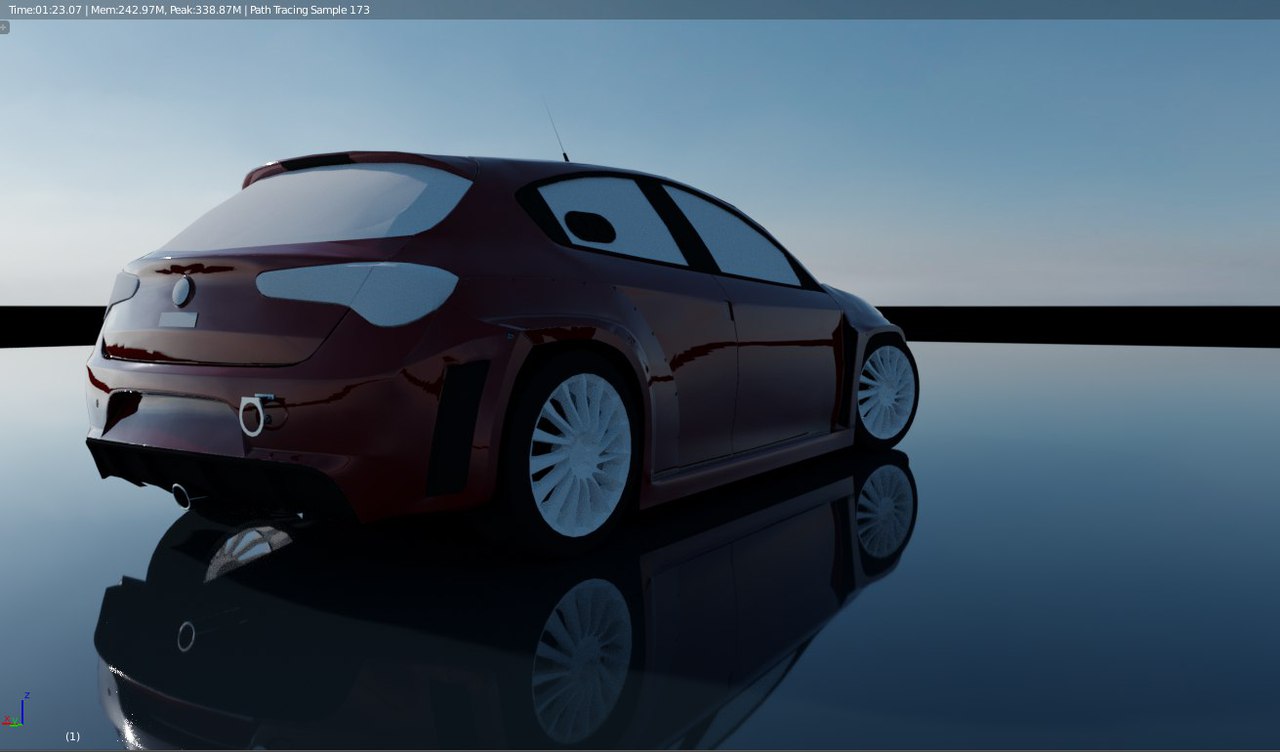The image size is (1280, 752).
Task: Click the 'Path Tracing Sample 173' status text
Action: coord(310,10)
